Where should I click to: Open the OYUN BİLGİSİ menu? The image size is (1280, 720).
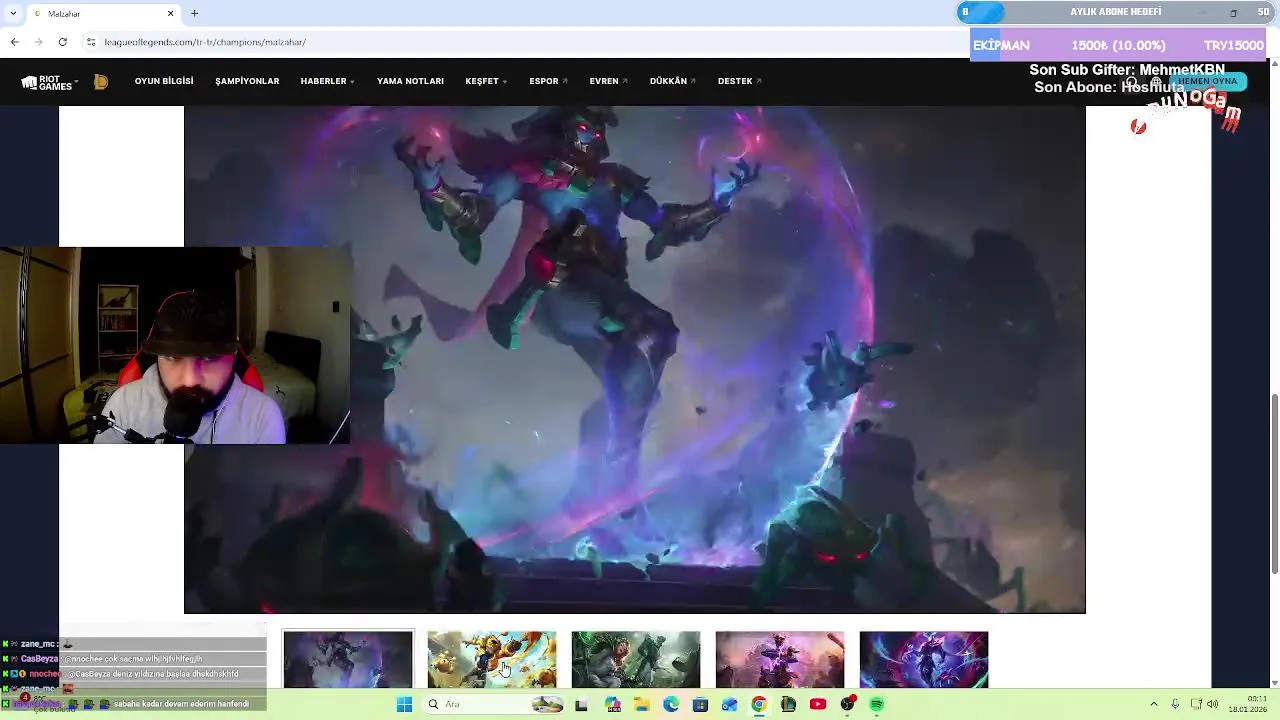pyautogui.click(x=164, y=81)
